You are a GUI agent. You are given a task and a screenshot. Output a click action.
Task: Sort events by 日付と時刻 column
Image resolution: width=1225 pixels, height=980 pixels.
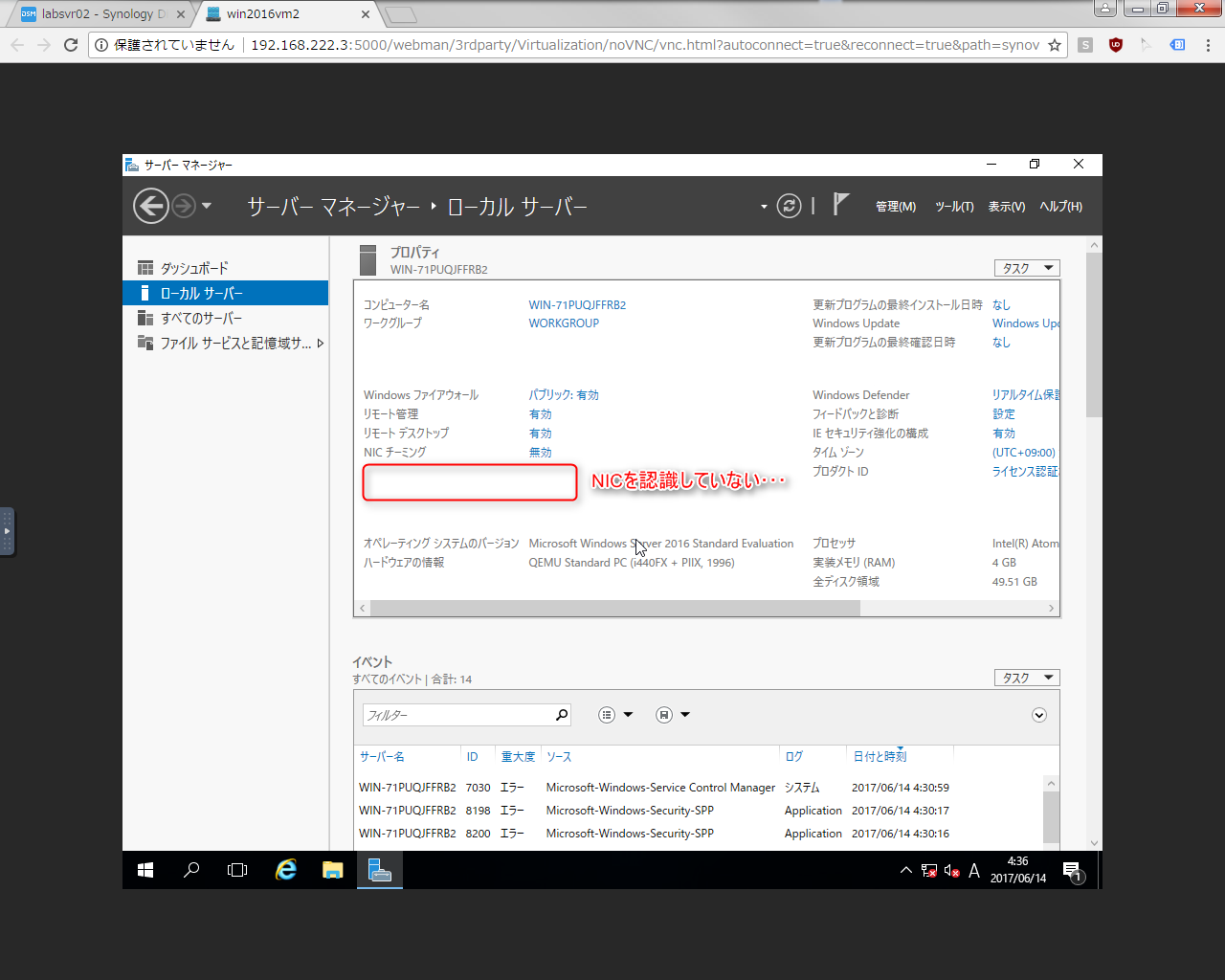pyautogui.click(x=880, y=756)
